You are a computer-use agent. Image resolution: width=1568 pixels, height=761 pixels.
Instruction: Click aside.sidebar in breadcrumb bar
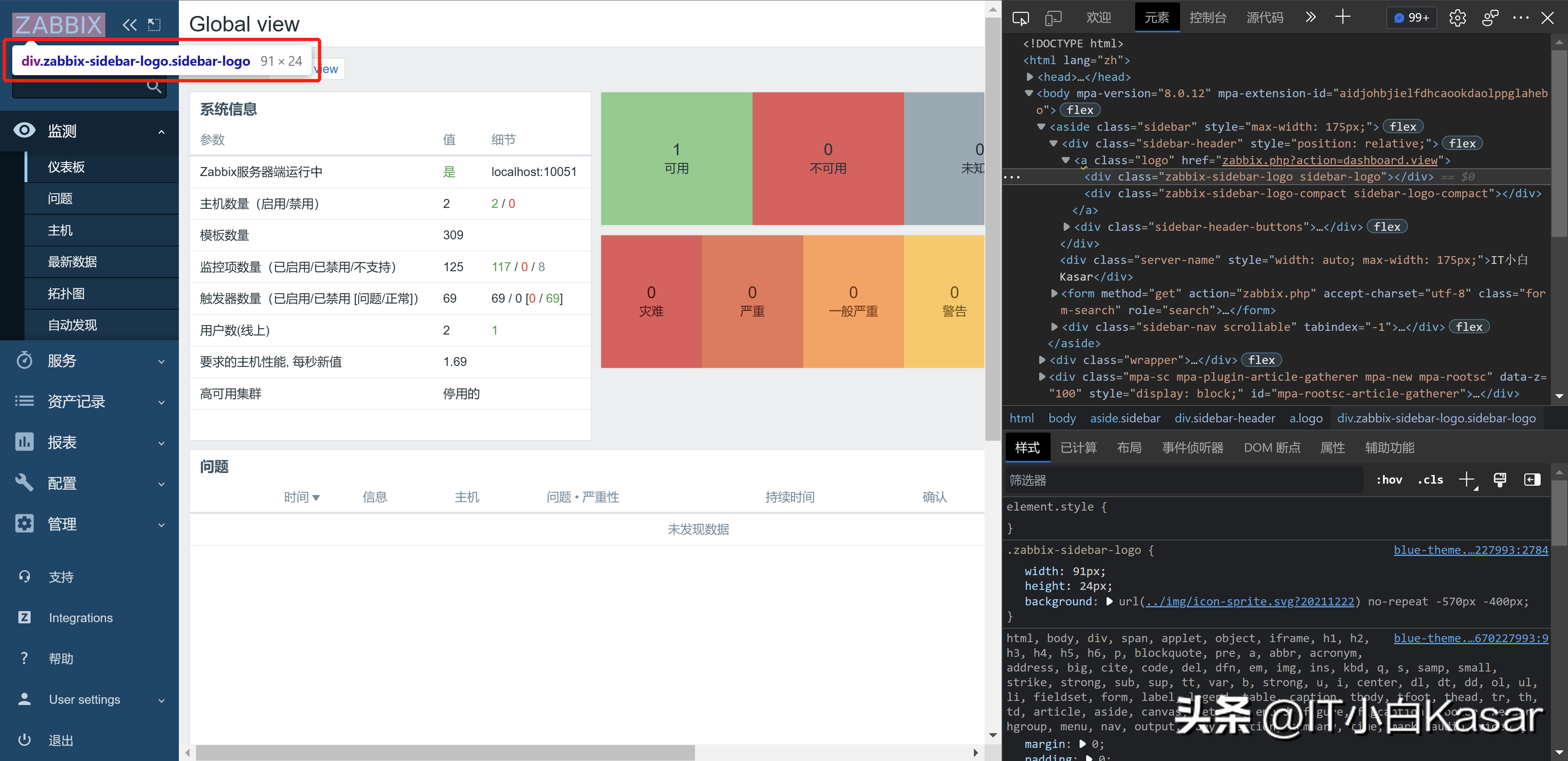point(1125,418)
